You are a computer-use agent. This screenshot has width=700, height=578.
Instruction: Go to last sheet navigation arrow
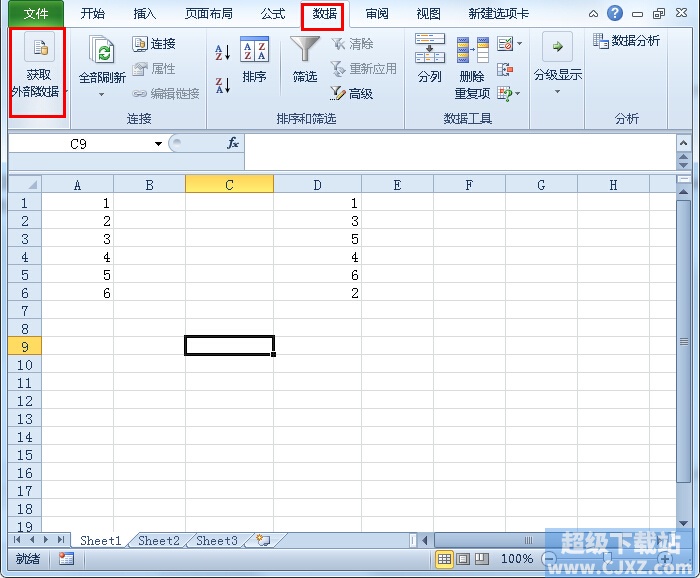click(61, 540)
